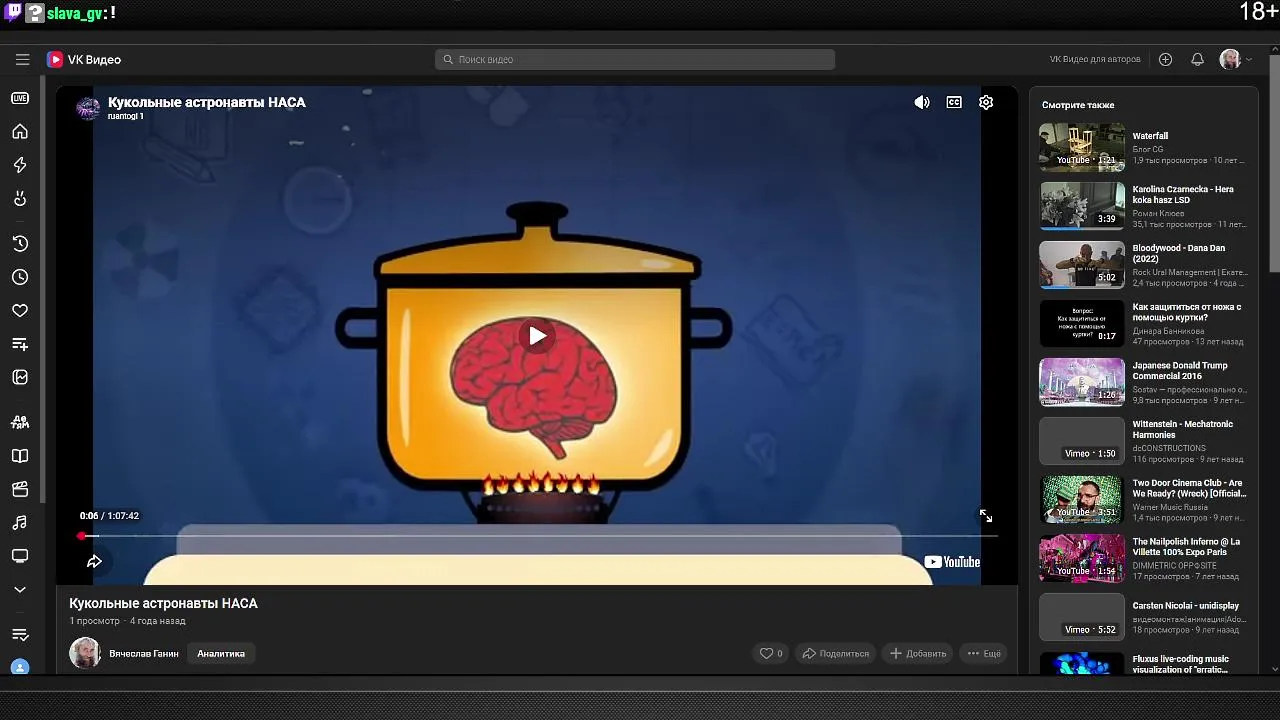
Task: Open the statistics chart icon in sidebar
Action: [x=20, y=378]
